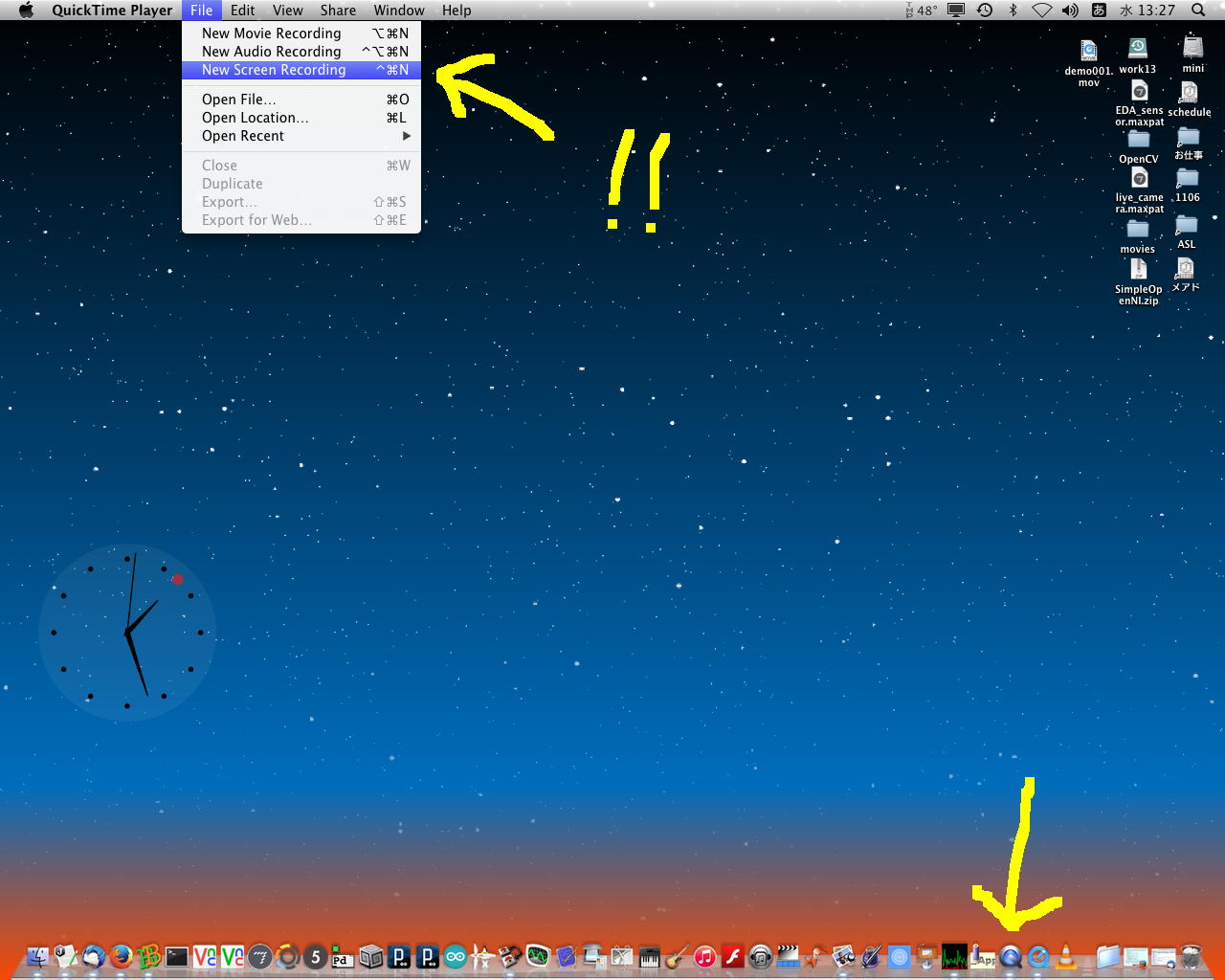The height and width of the screenshot is (980, 1225).
Task: Open the あ input source menu
Action: coord(1100,10)
